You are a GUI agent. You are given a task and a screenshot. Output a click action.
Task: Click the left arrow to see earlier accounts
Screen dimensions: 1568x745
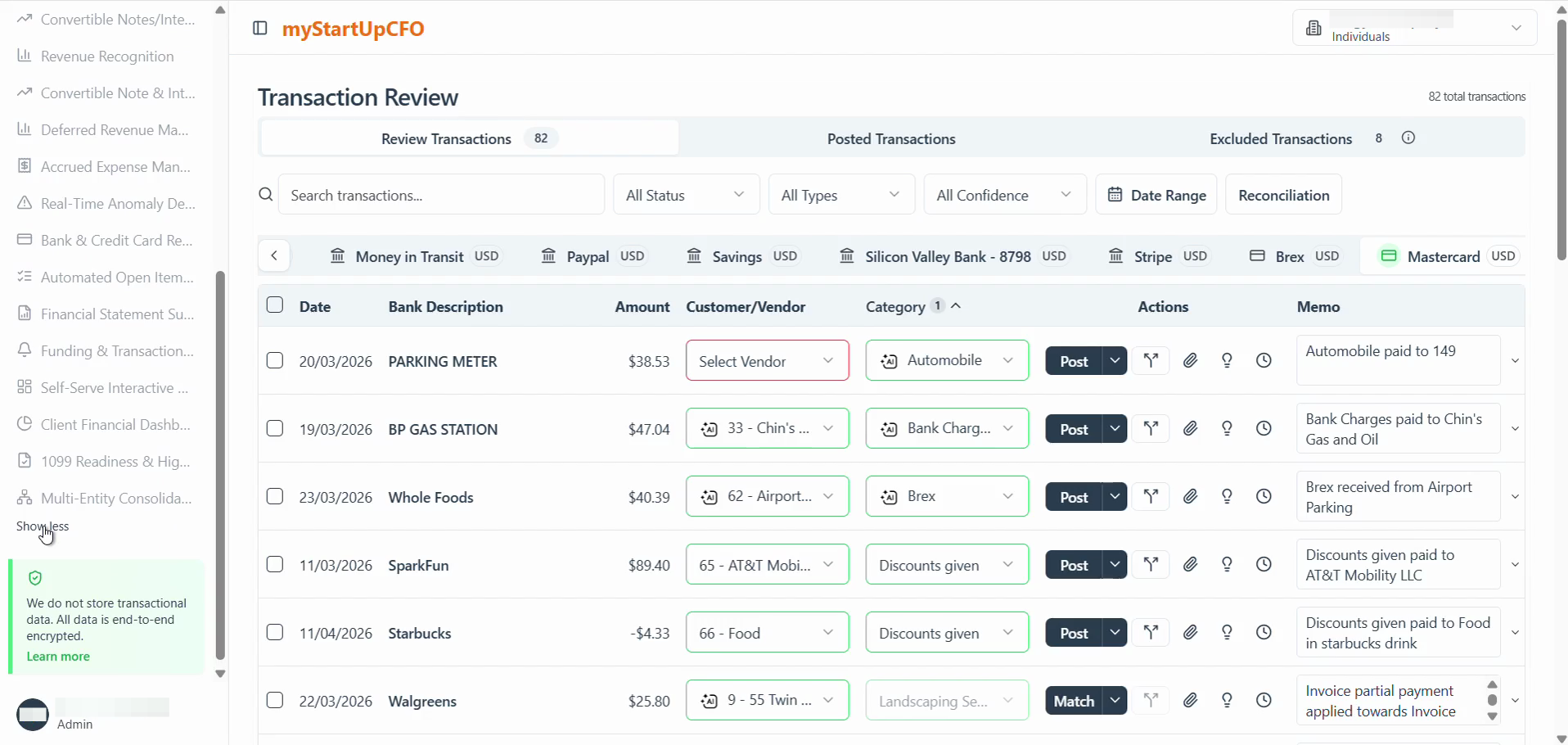[x=274, y=256]
